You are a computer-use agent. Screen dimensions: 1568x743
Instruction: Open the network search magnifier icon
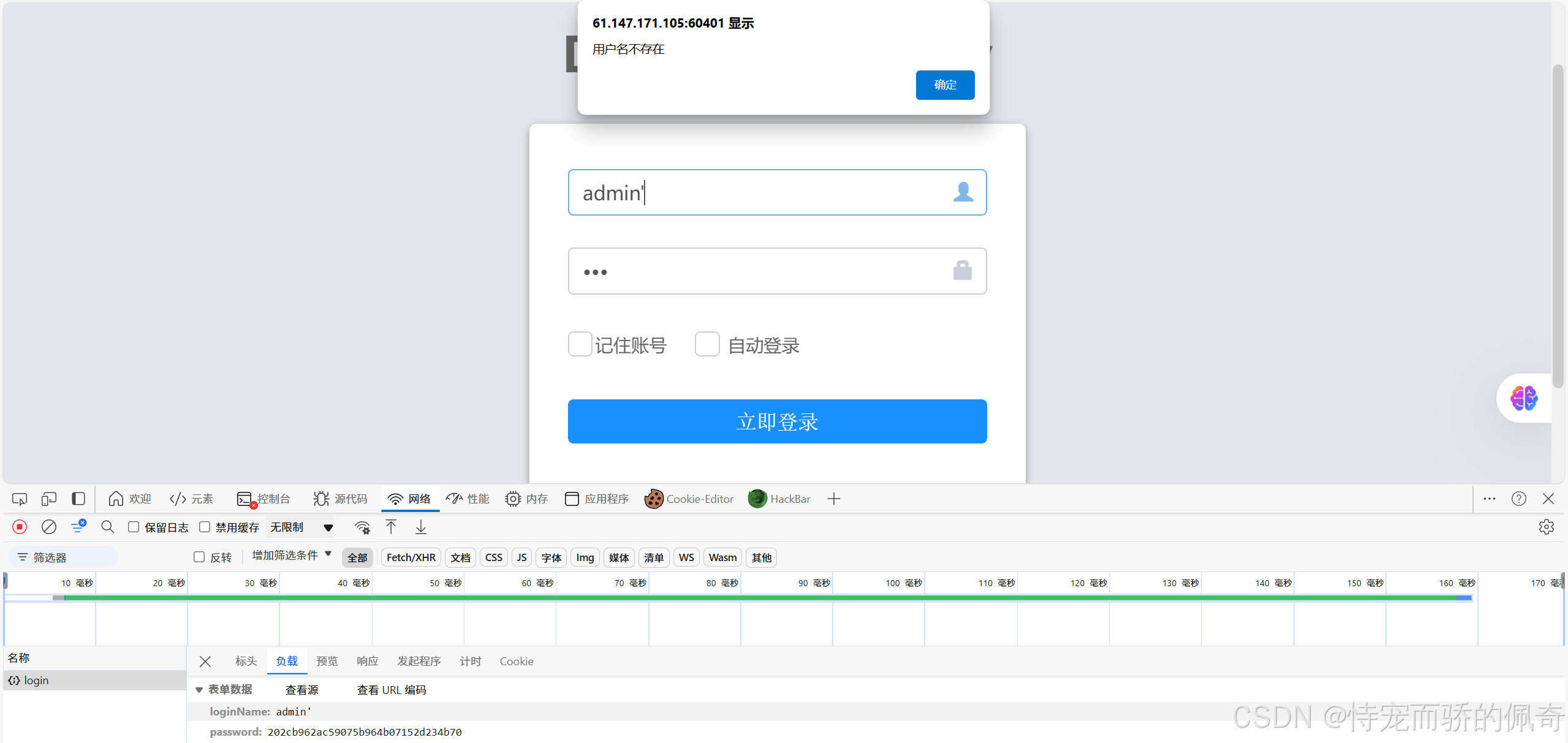coord(108,527)
